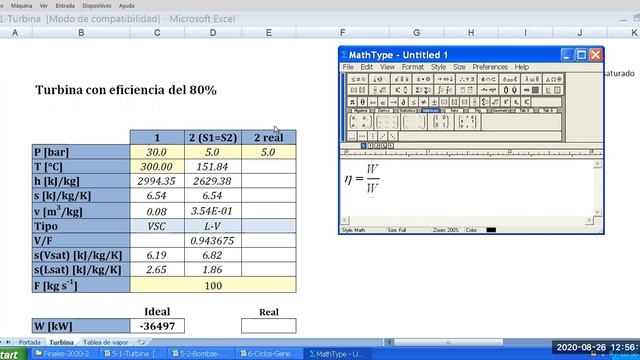Viewport: 640px width, 360px height.
Task: Insert vertical ellipsis from MathType bar
Action: click(373, 136)
